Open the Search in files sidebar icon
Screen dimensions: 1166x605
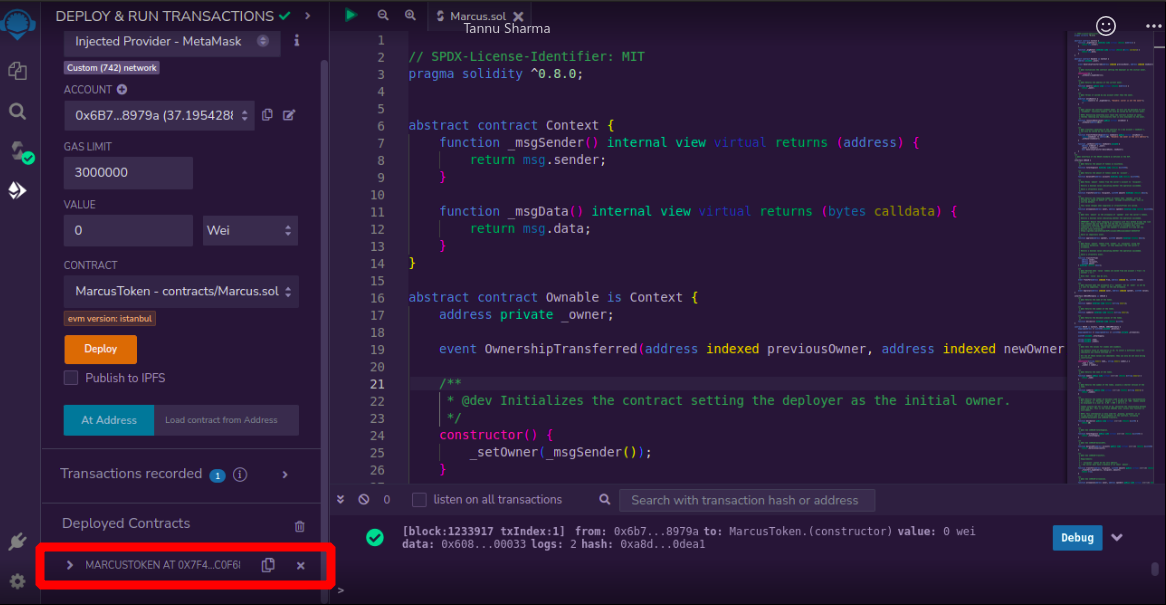pos(17,111)
